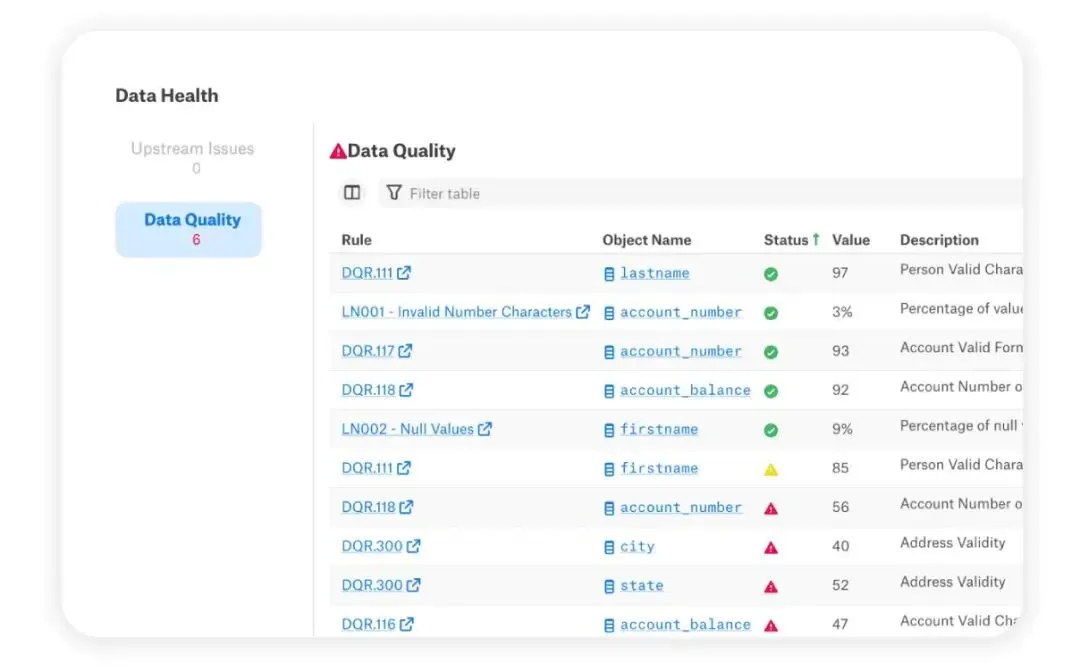Screen dimensions: 1080x672
Task: Open the LN002 - Null Values rule
Action: (408, 429)
